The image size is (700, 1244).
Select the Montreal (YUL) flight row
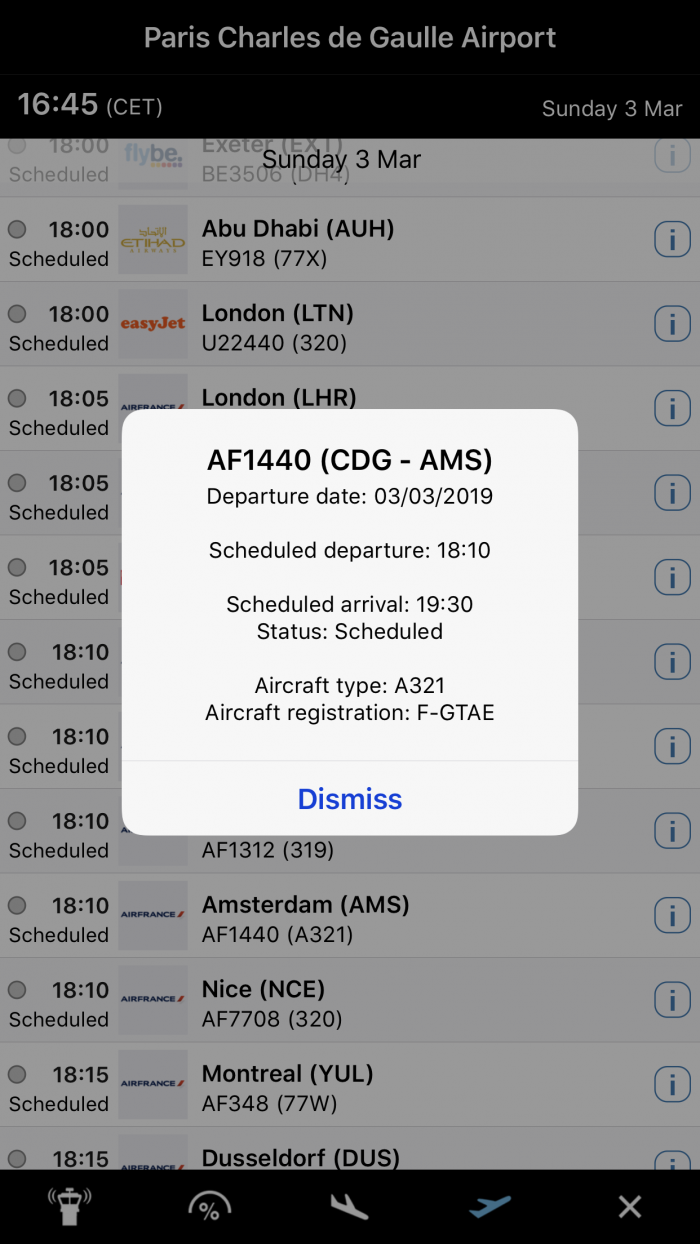point(350,1086)
